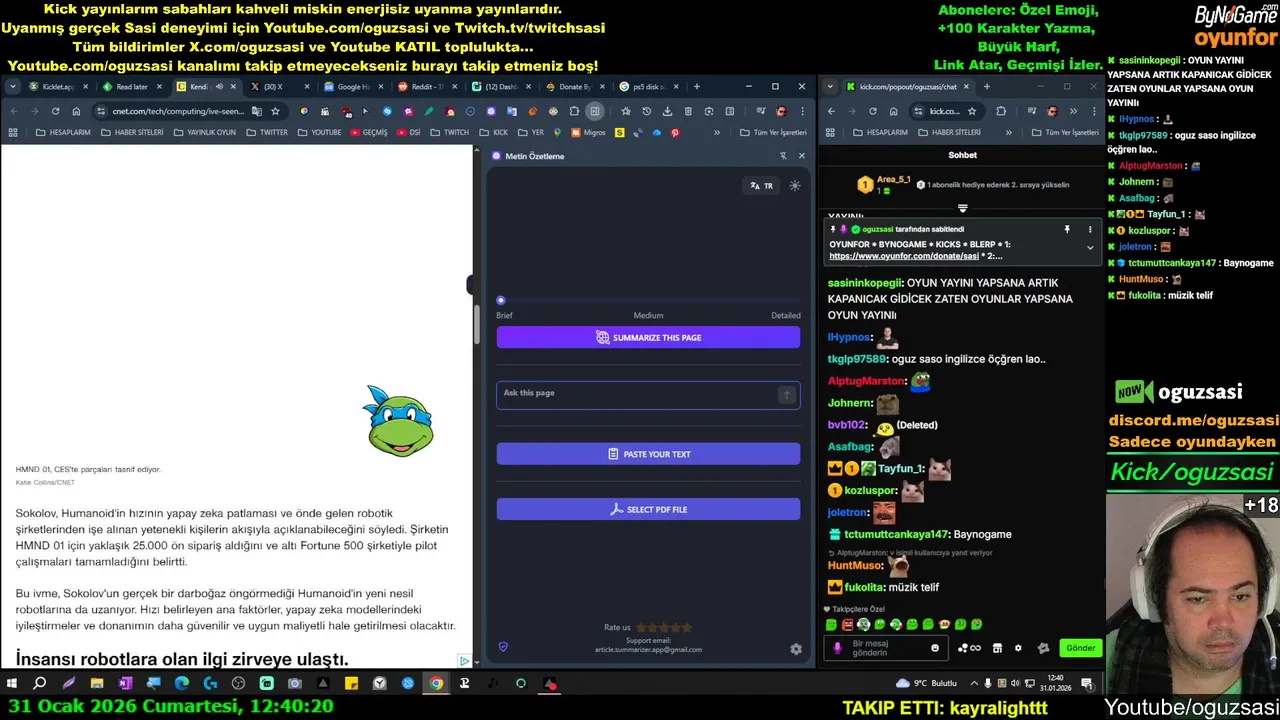Click SUMMARIZE THIS PAGE button

pyautogui.click(x=648, y=338)
